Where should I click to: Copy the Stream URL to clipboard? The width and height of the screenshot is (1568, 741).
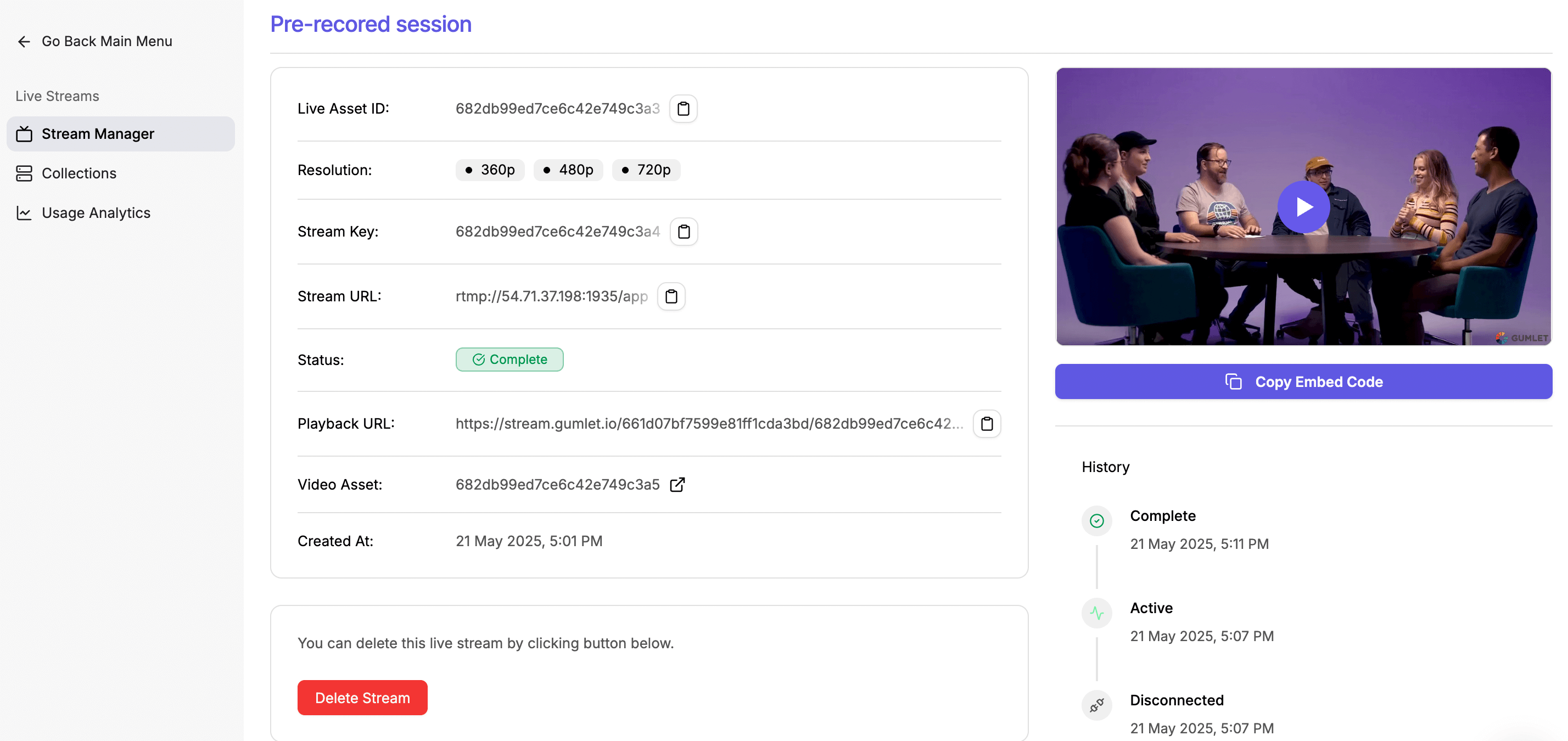pos(671,296)
